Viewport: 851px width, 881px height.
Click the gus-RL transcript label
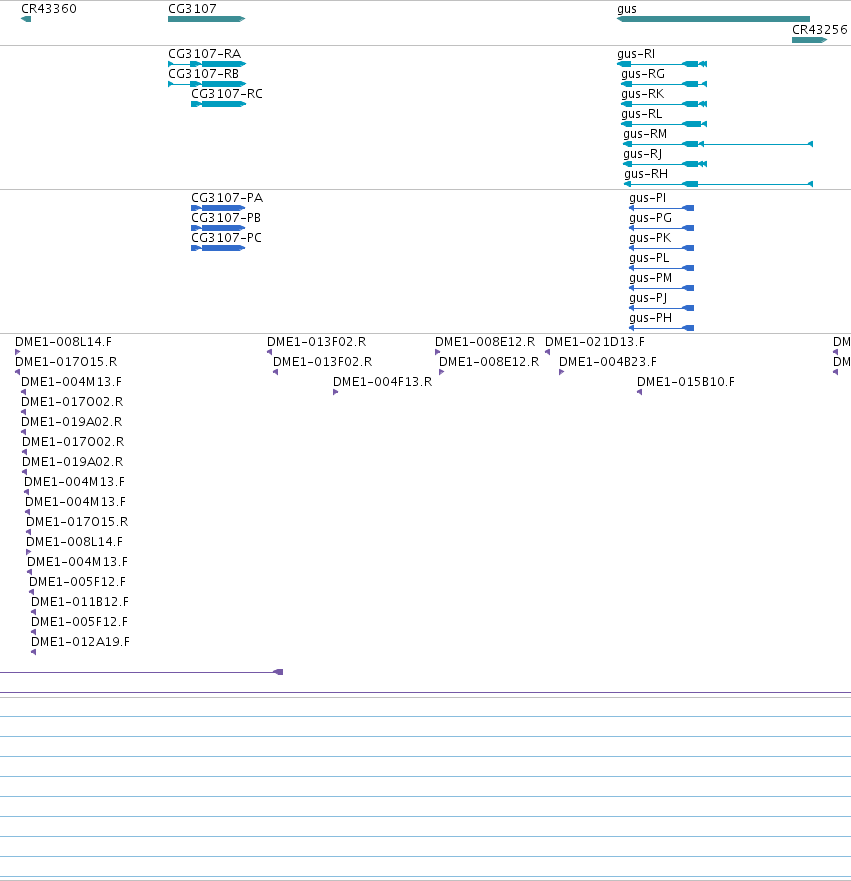point(641,114)
